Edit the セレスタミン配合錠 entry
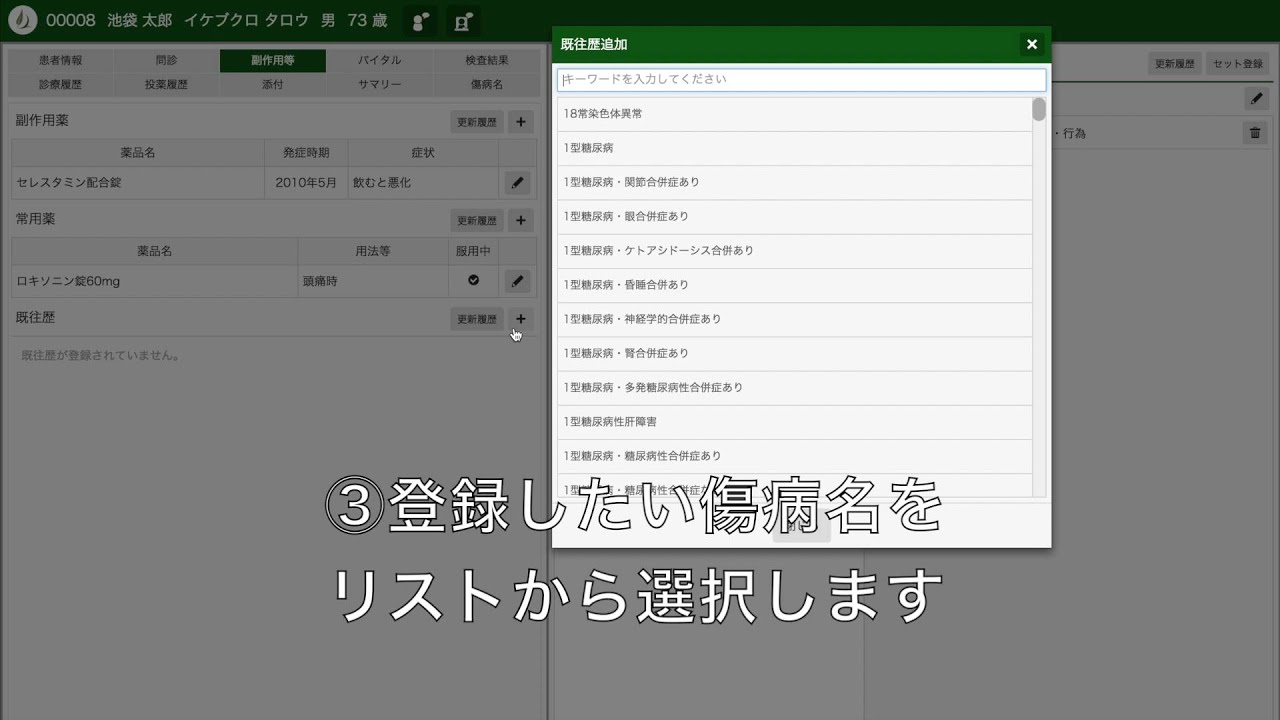 coord(517,183)
